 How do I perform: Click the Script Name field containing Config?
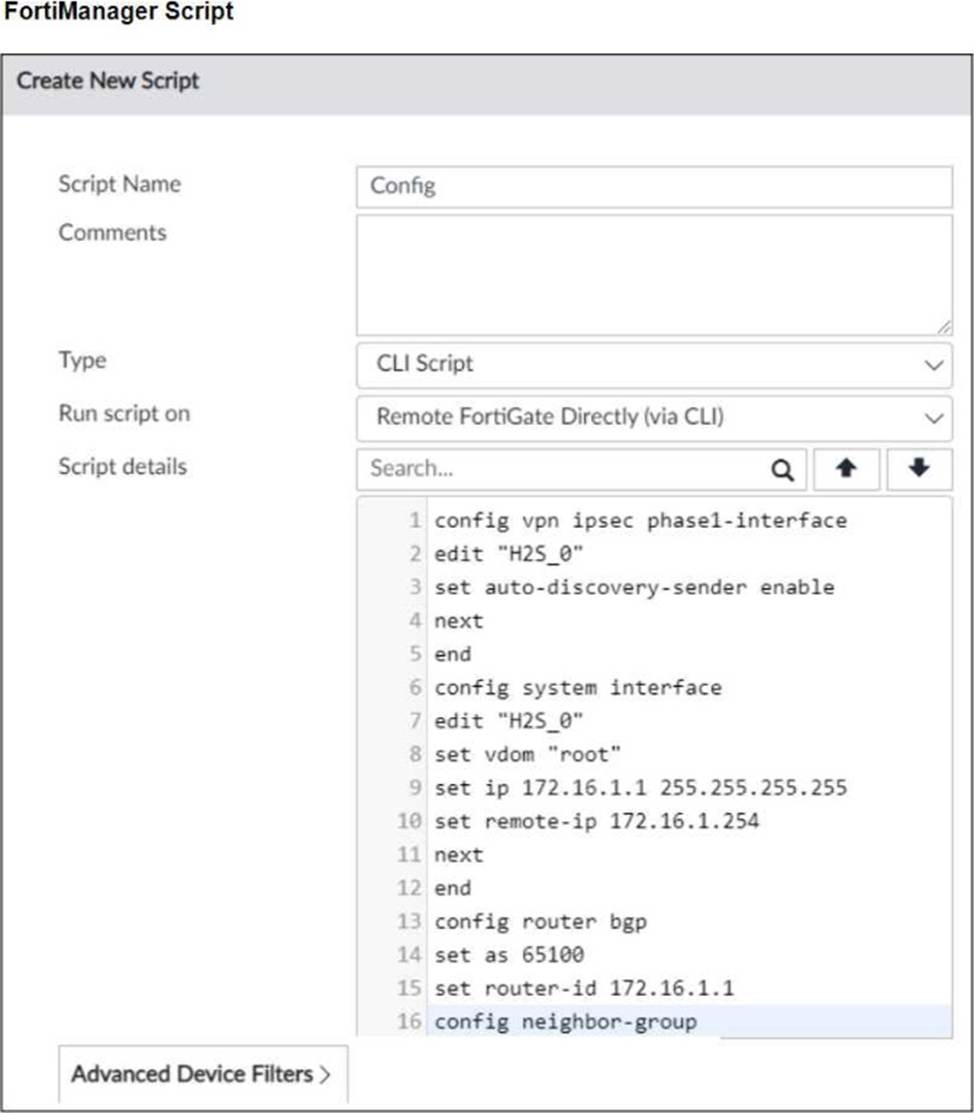pyautogui.click(x=654, y=187)
